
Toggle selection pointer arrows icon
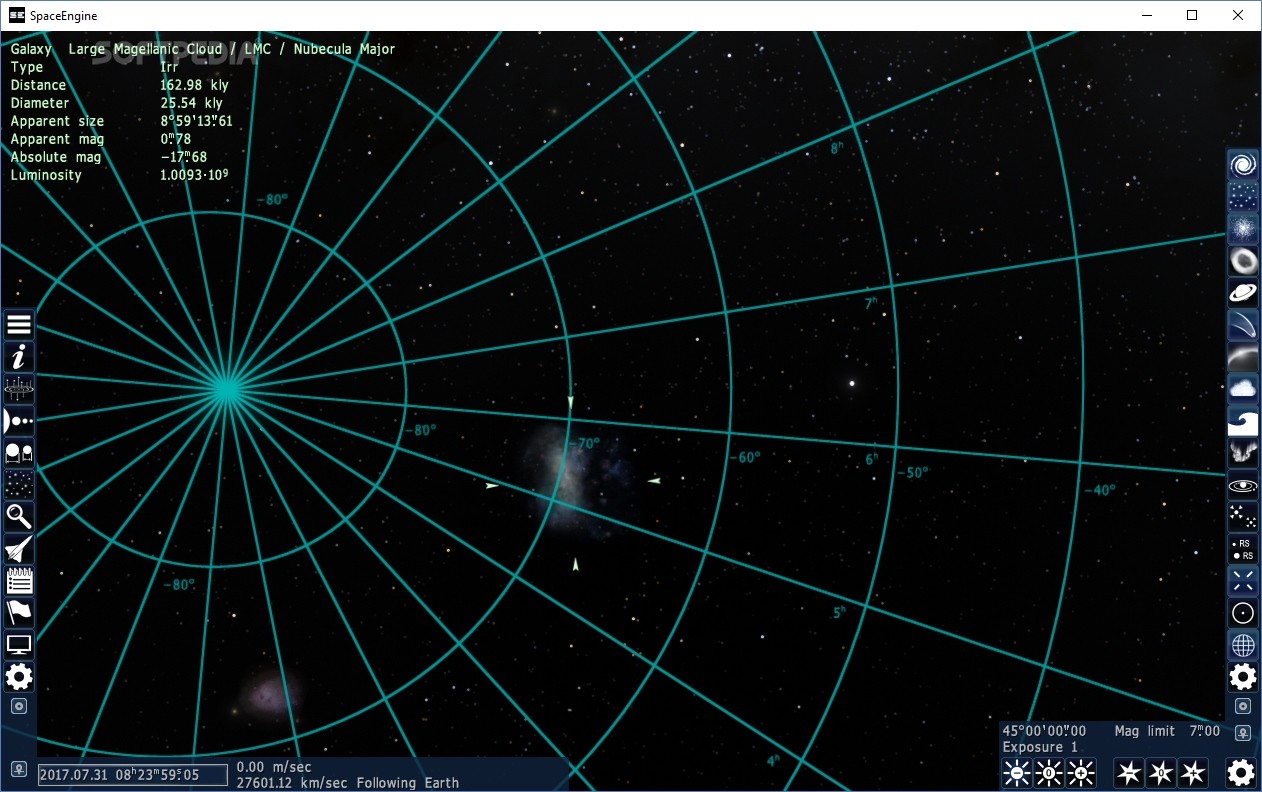click(1243, 581)
